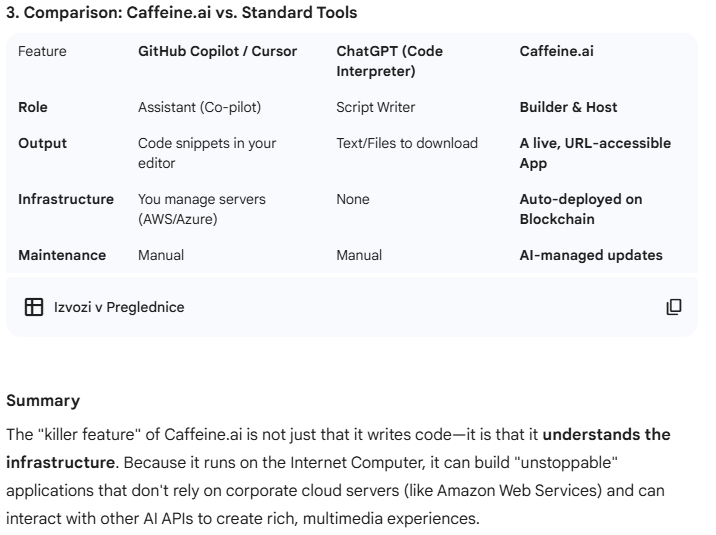This screenshot has height=535, width=716.
Task: Select the Feature column header
Action: point(42,51)
